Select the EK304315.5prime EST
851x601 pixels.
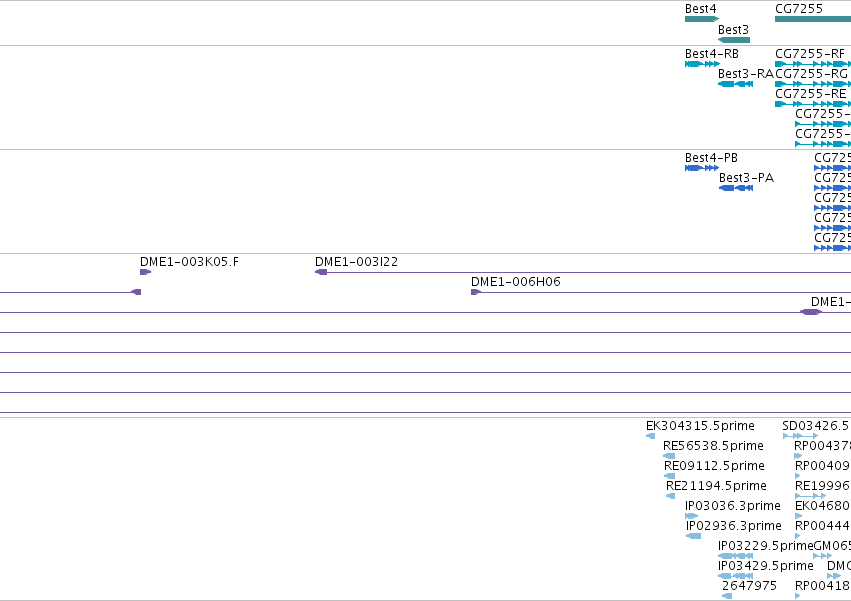[650, 436]
